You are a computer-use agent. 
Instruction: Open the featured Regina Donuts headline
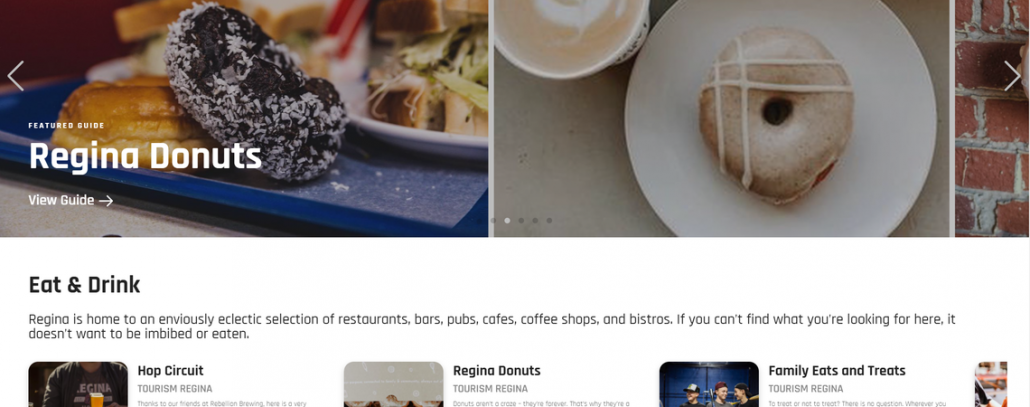[145, 157]
